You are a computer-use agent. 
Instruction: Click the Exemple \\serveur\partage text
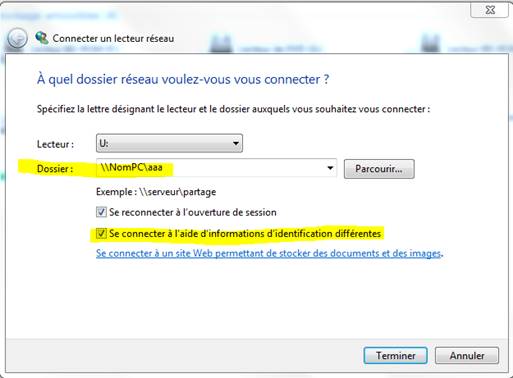(x=156, y=192)
